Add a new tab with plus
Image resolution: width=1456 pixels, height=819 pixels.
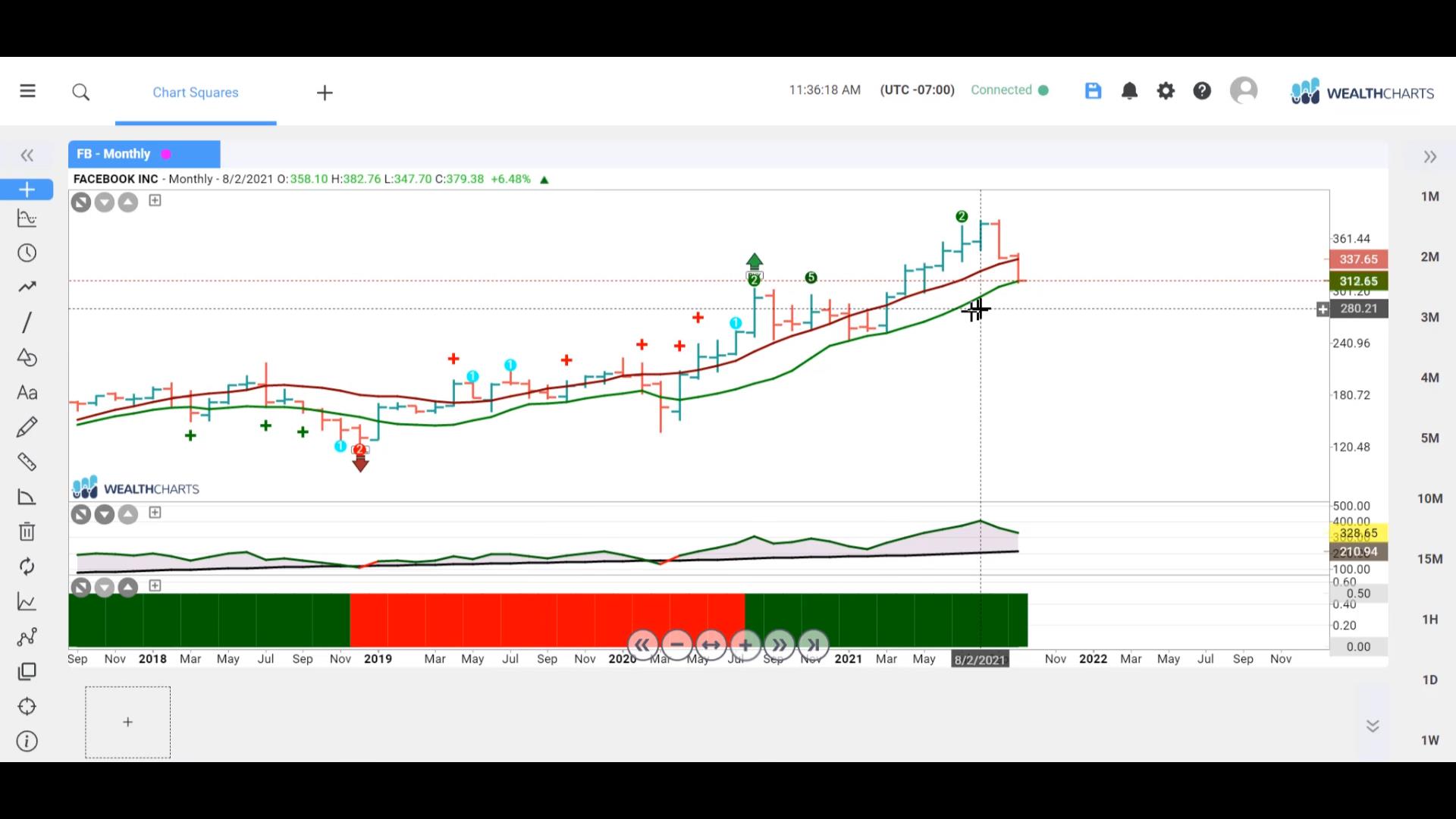325,93
